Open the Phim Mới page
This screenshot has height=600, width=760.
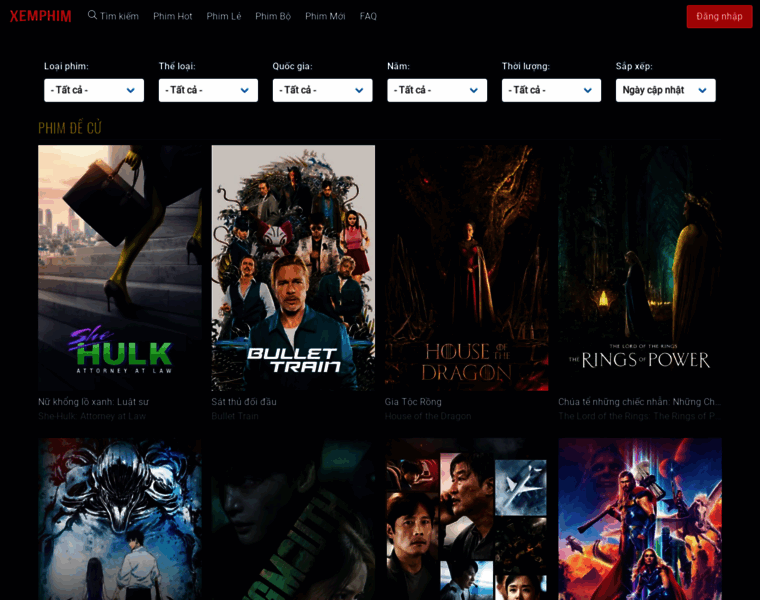pos(325,16)
